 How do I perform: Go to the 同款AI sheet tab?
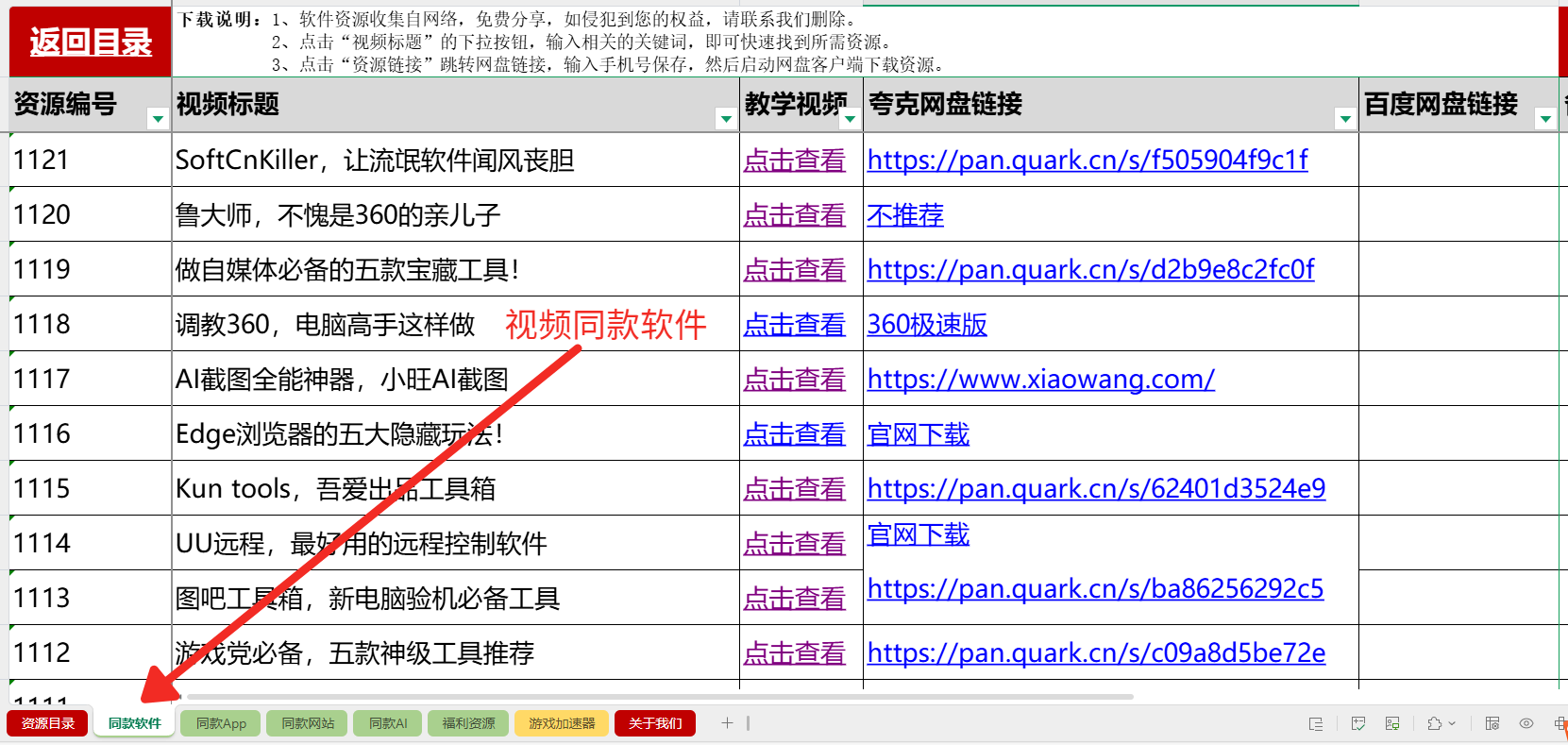click(x=388, y=723)
